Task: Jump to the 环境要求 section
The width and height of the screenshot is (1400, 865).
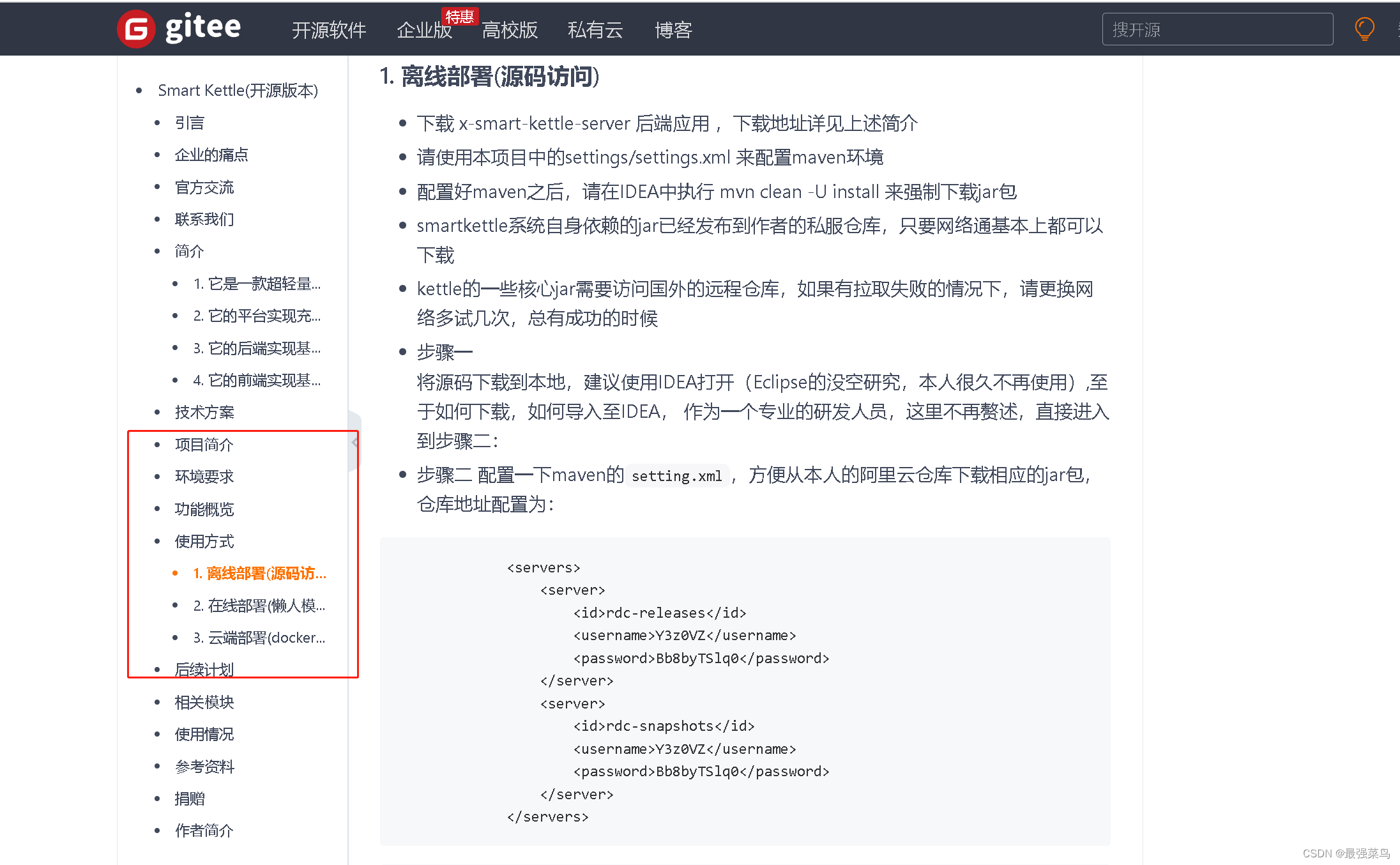Action: point(204,477)
